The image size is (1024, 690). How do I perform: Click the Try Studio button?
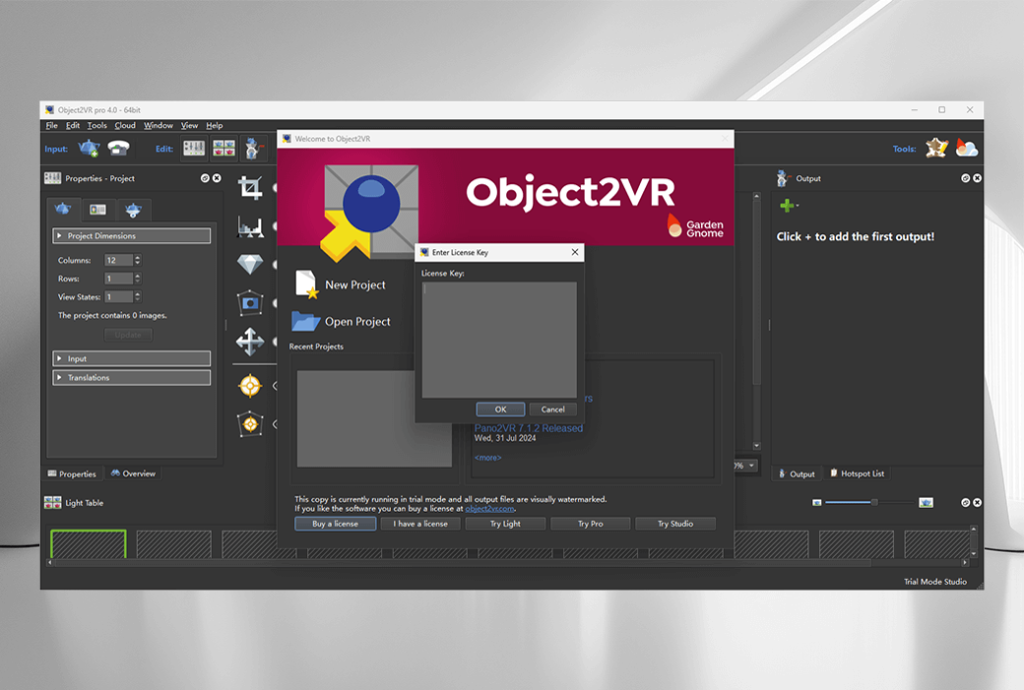pos(675,524)
